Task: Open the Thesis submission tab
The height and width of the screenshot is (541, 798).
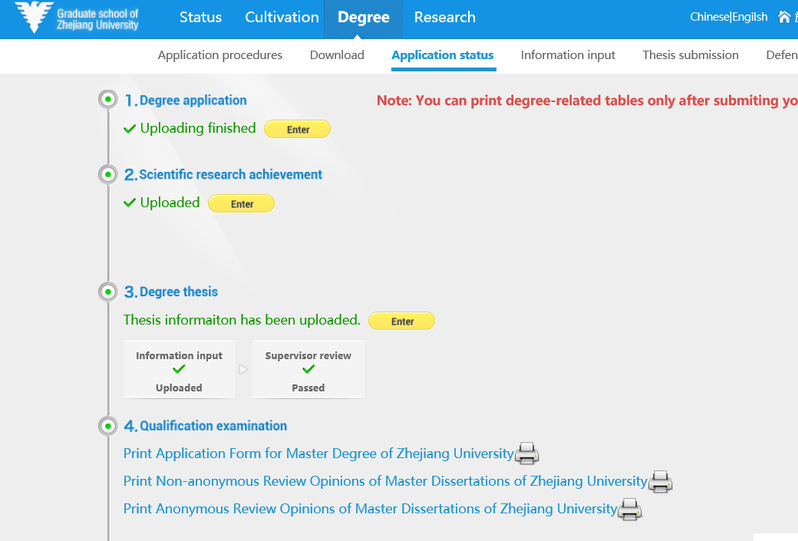Action: pos(690,55)
